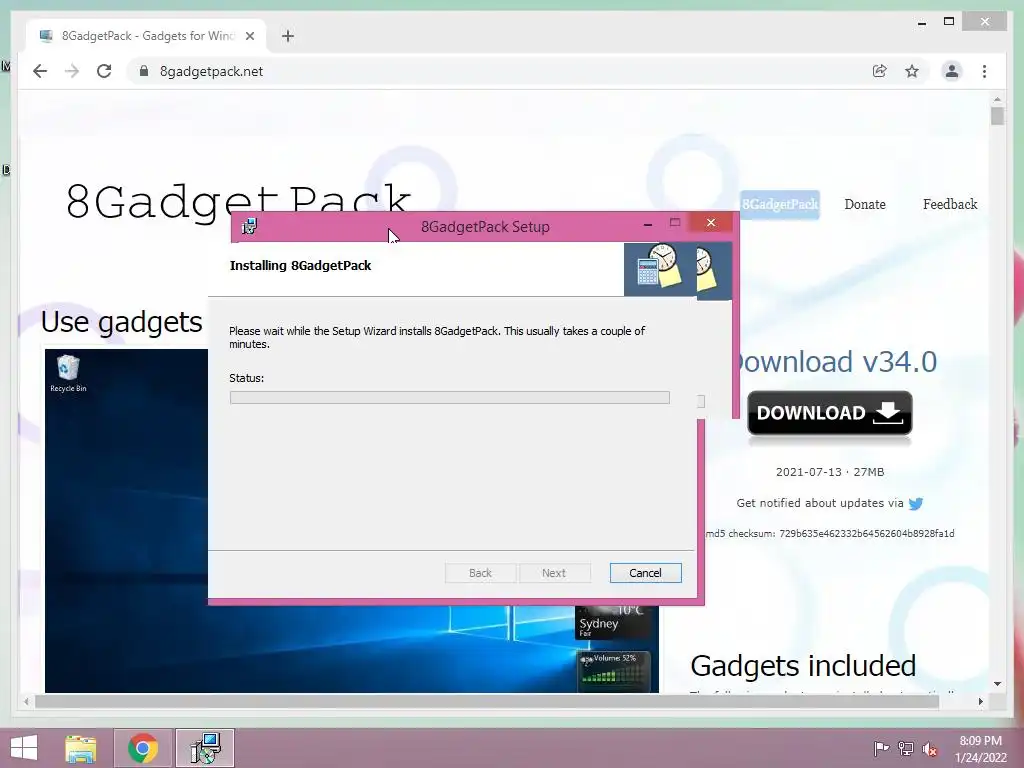
Task: Click the horizontal scrollbar left arrow
Action: point(26,701)
